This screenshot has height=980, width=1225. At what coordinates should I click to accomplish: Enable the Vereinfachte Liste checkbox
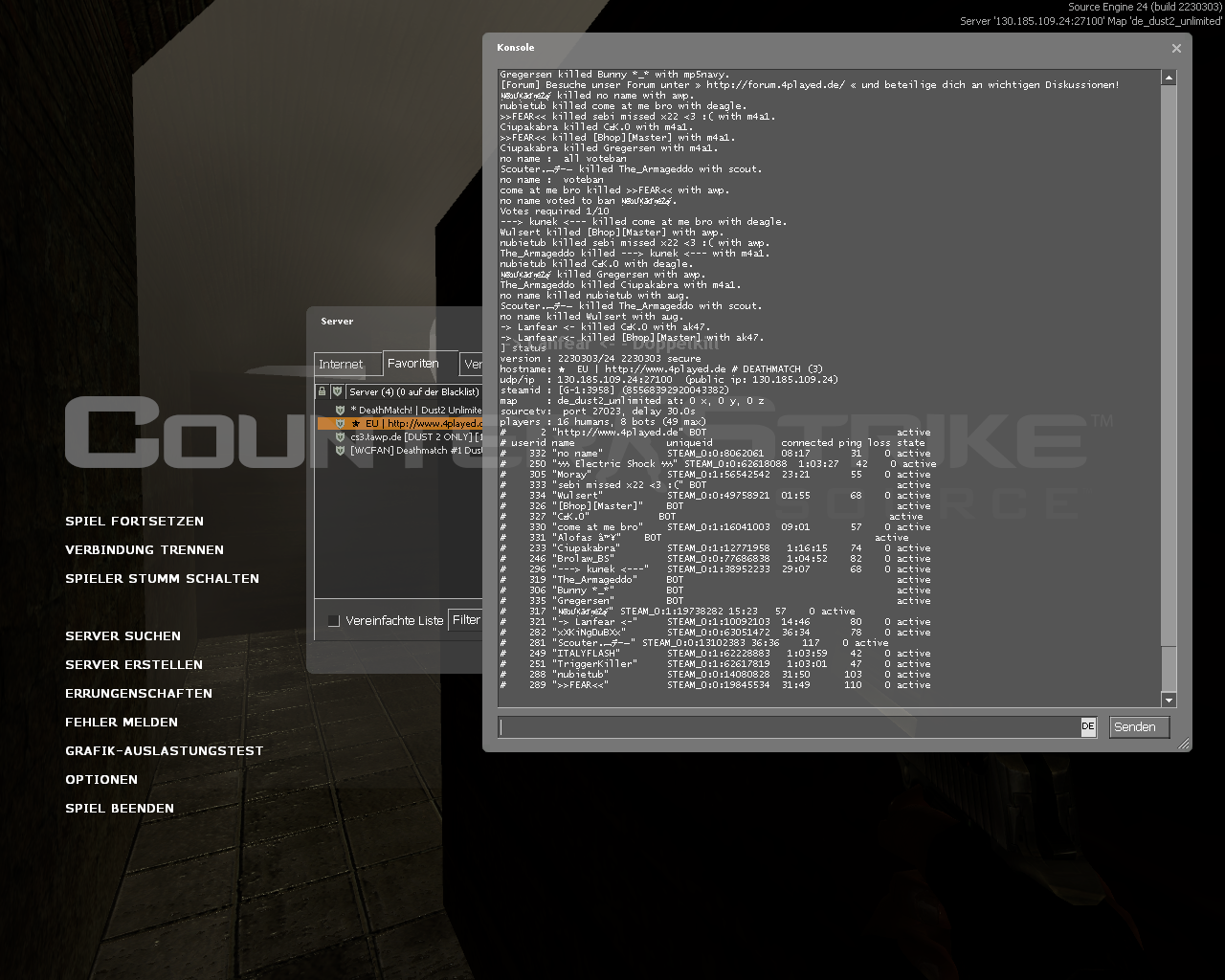click(334, 621)
